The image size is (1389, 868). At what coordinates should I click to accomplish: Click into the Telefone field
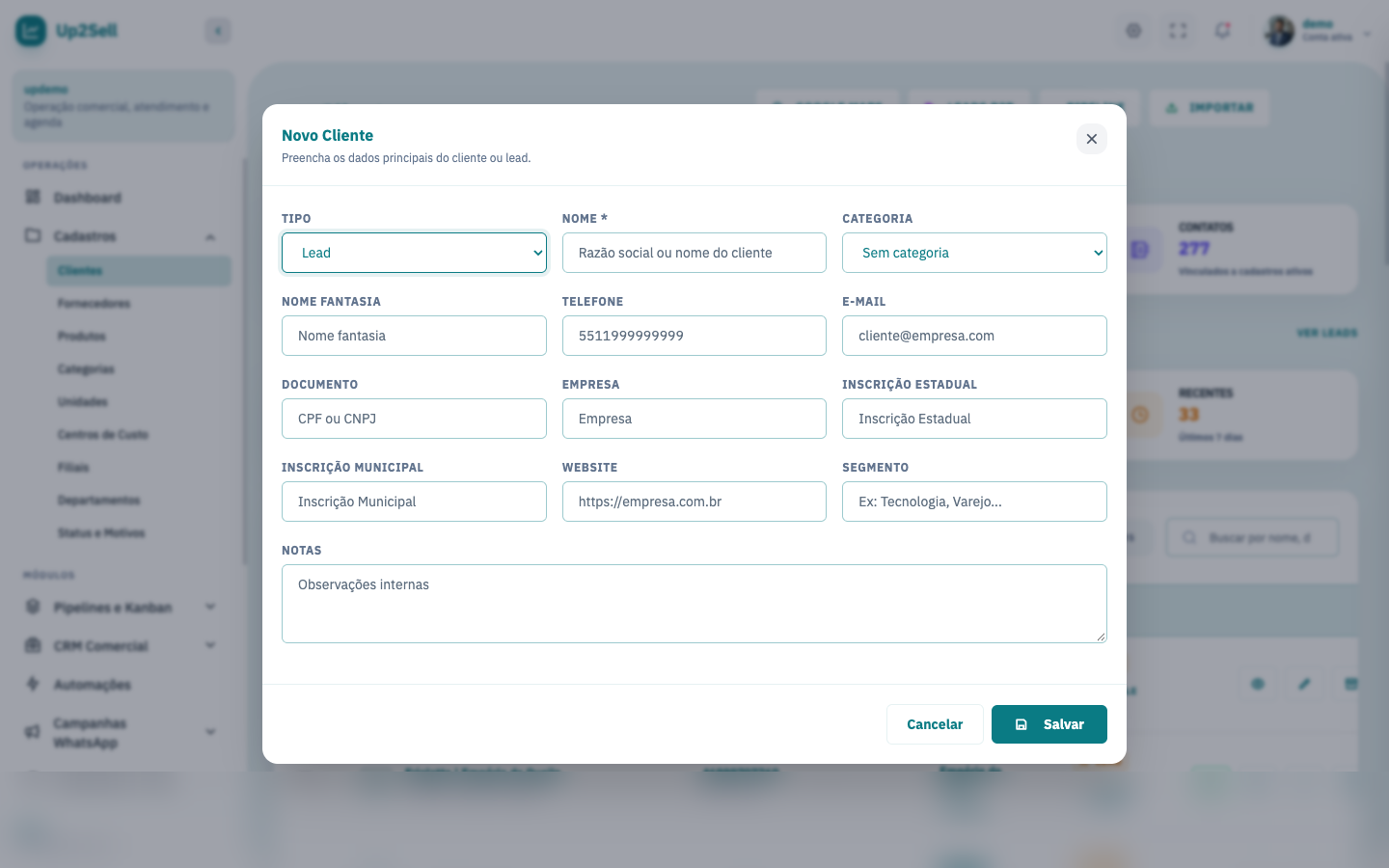pyautogui.click(x=694, y=336)
